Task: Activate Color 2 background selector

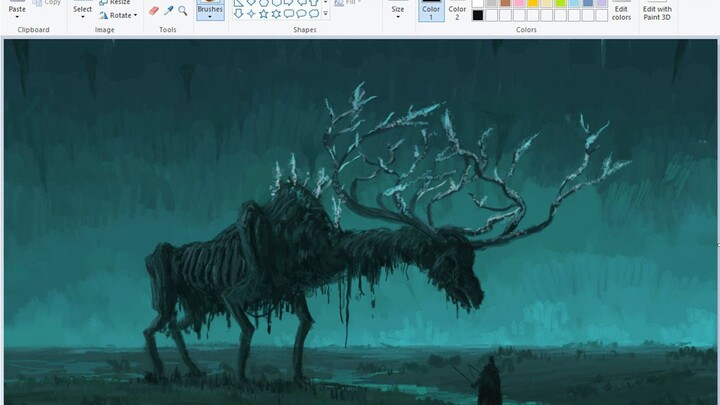Action: tap(457, 11)
